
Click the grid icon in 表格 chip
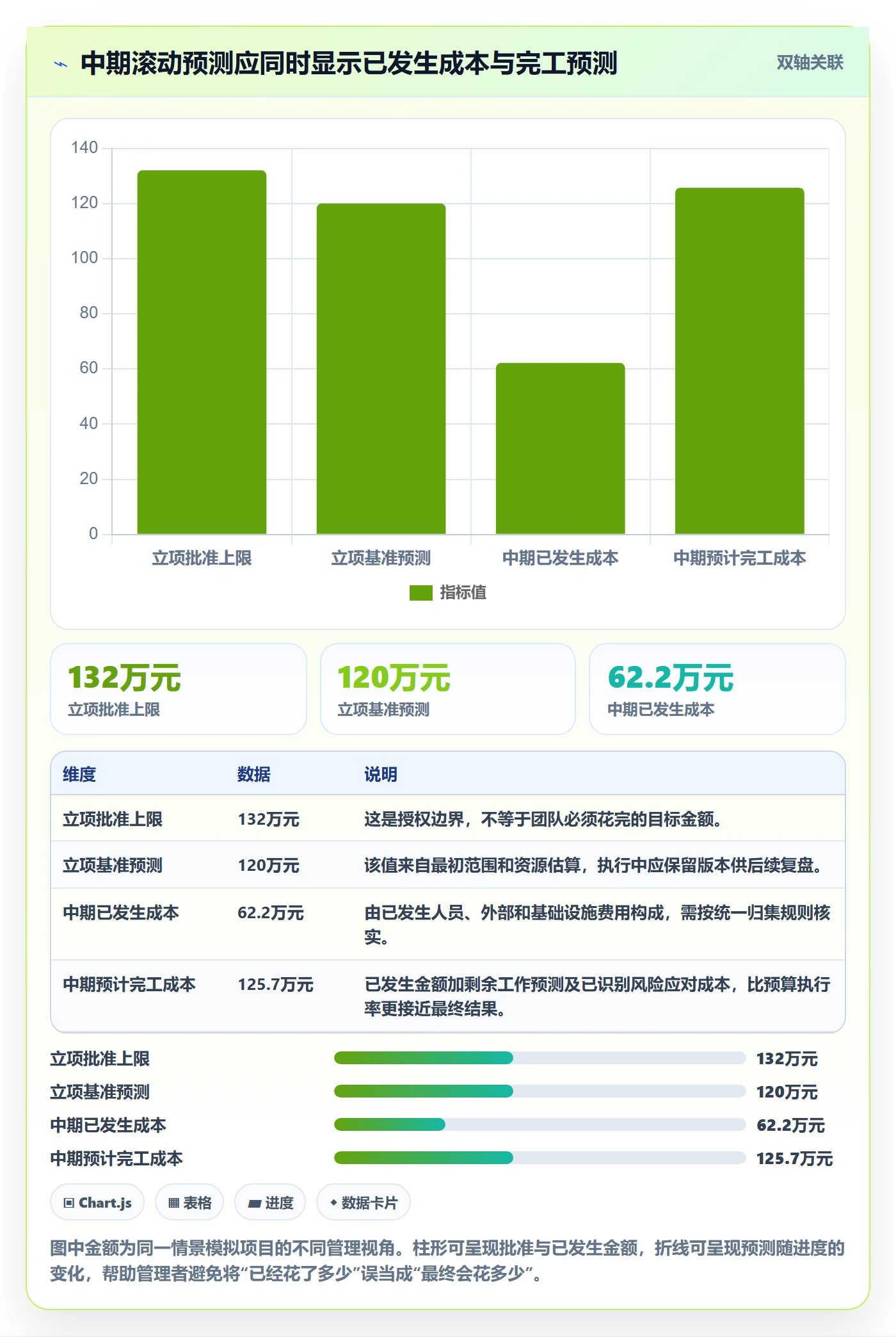173,1203
